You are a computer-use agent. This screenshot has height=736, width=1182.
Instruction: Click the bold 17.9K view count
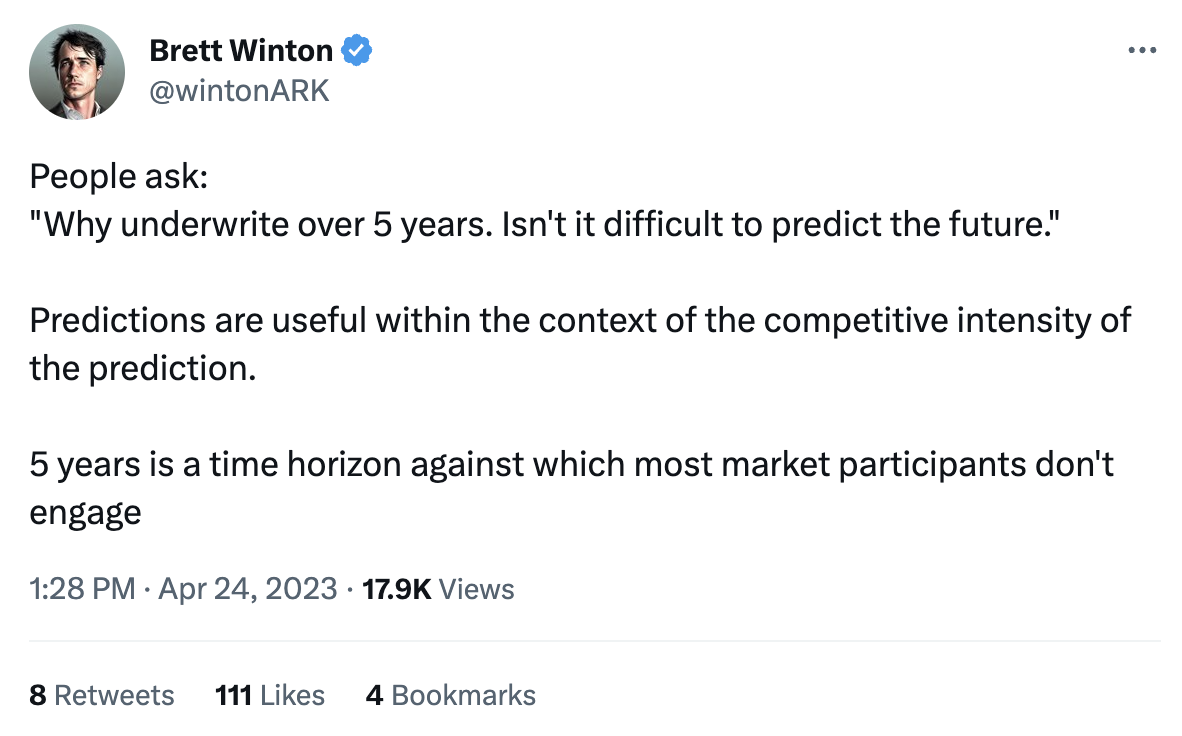[396, 589]
